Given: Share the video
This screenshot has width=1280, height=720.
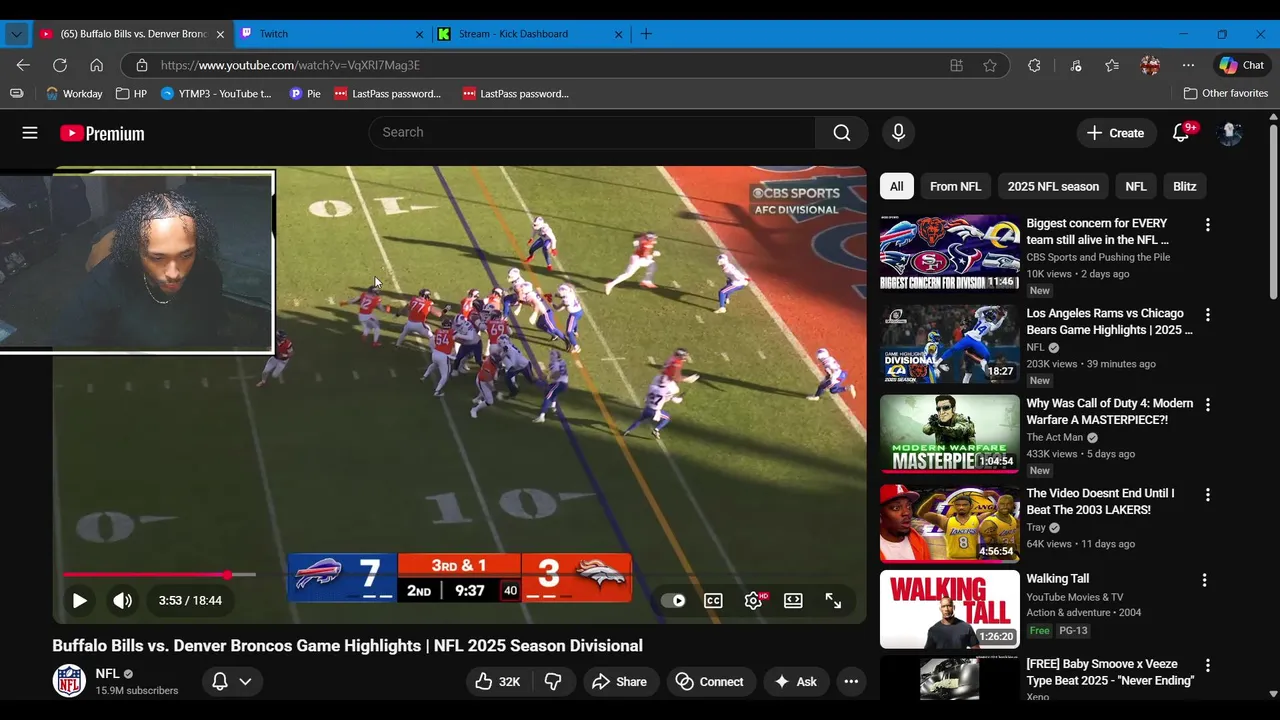Looking at the screenshot, I should pos(620,682).
